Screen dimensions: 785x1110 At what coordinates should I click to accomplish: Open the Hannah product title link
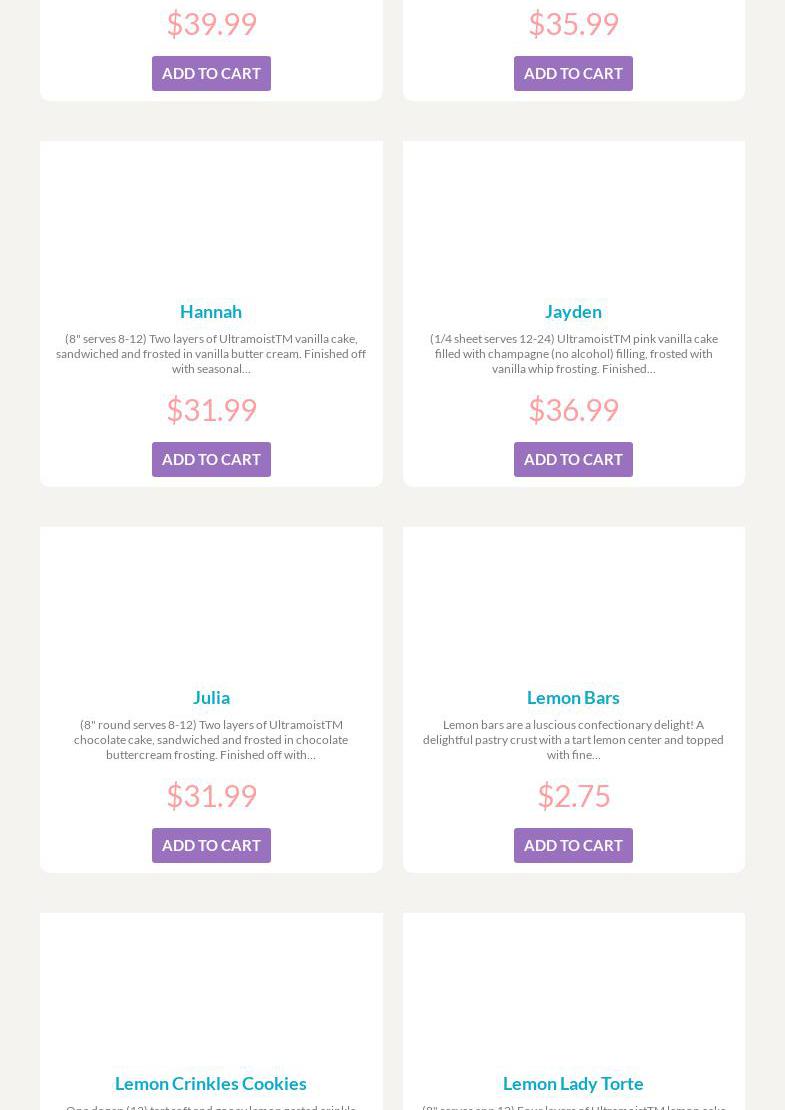pyautogui.click(x=211, y=311)
